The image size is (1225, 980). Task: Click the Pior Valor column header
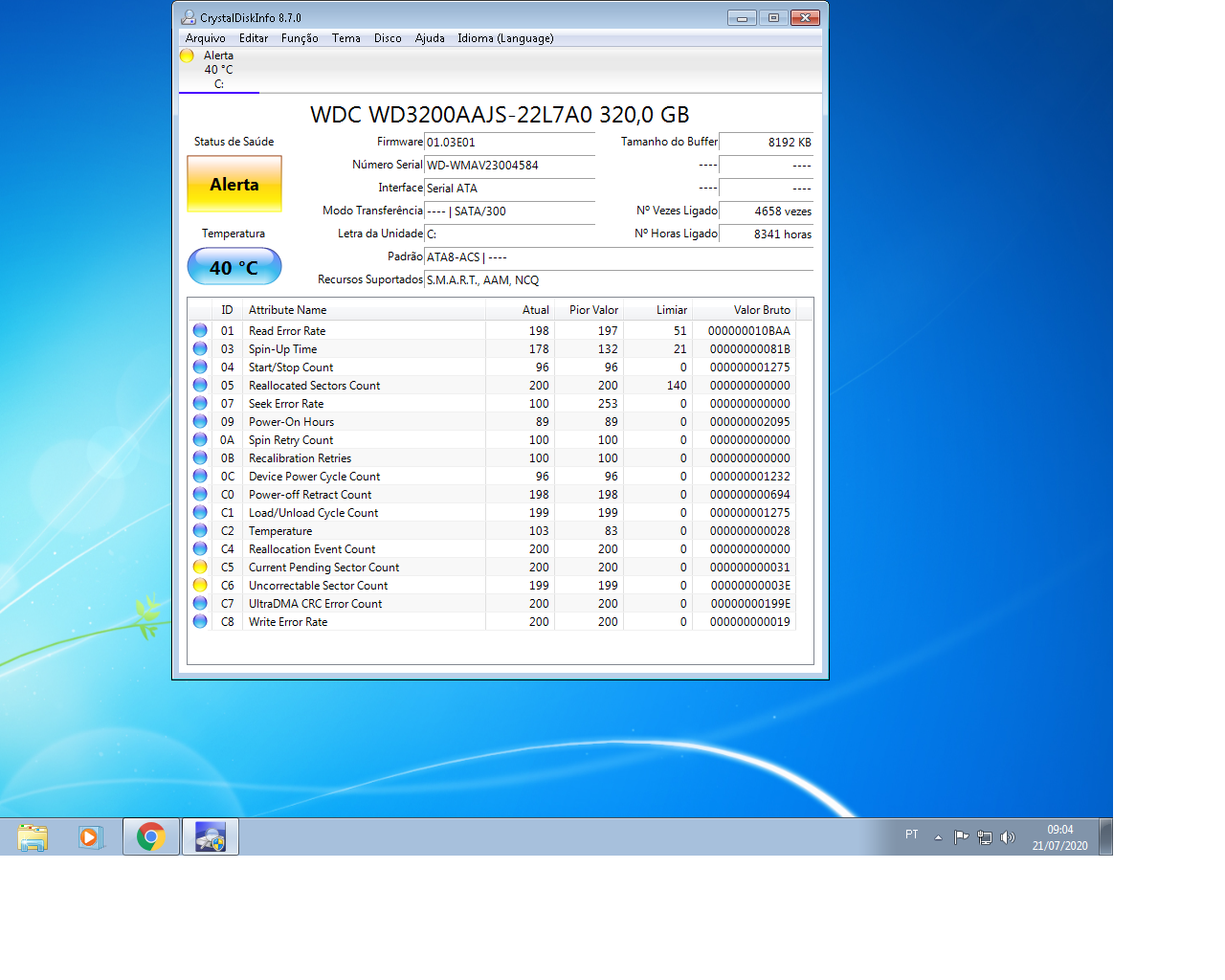coord(589,309)
